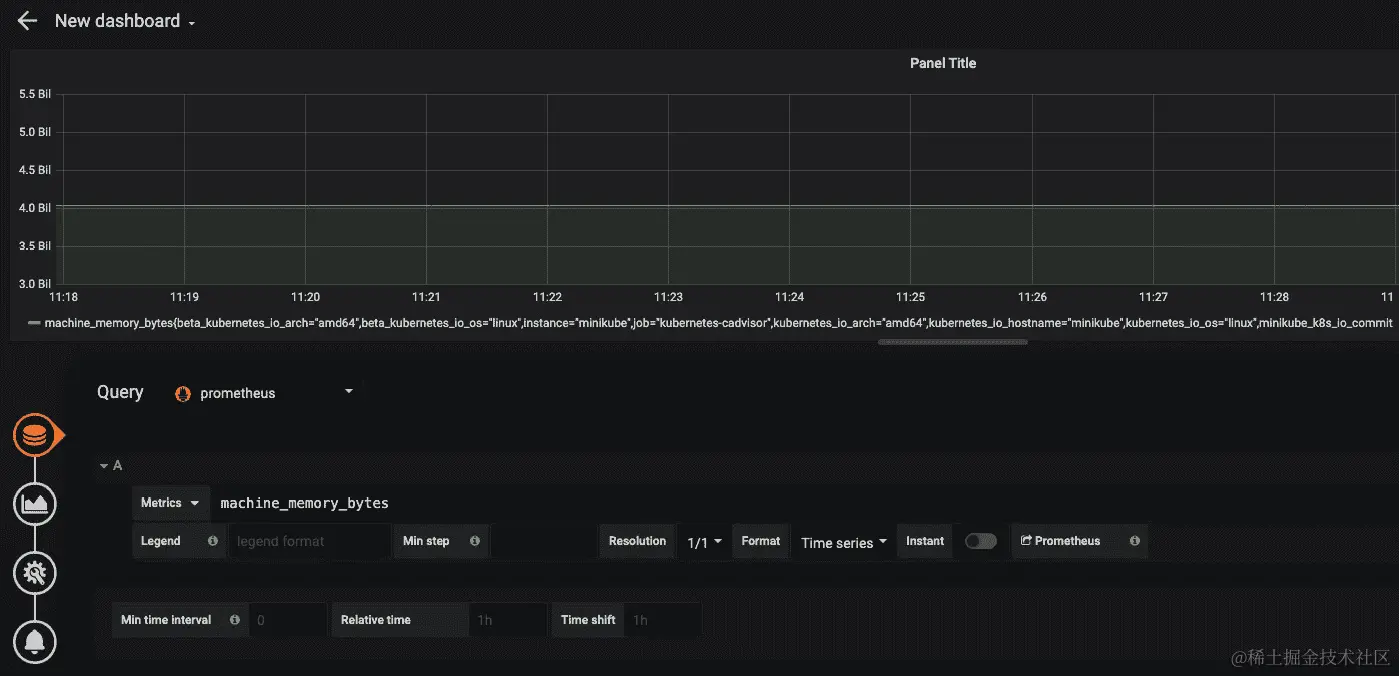Open the New dashboard title dropdown
The image size is (1399, 676).
coord(125,21)
